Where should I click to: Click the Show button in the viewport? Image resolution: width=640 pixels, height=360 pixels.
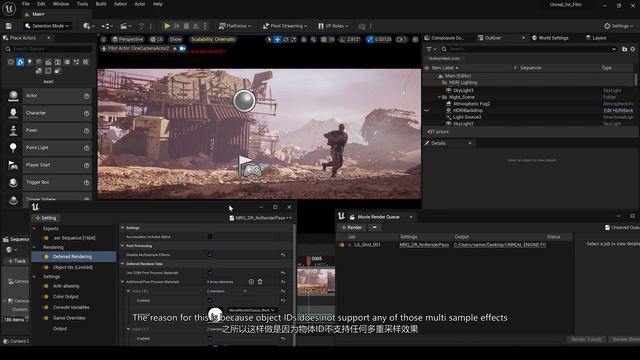(x=176, y=39)
